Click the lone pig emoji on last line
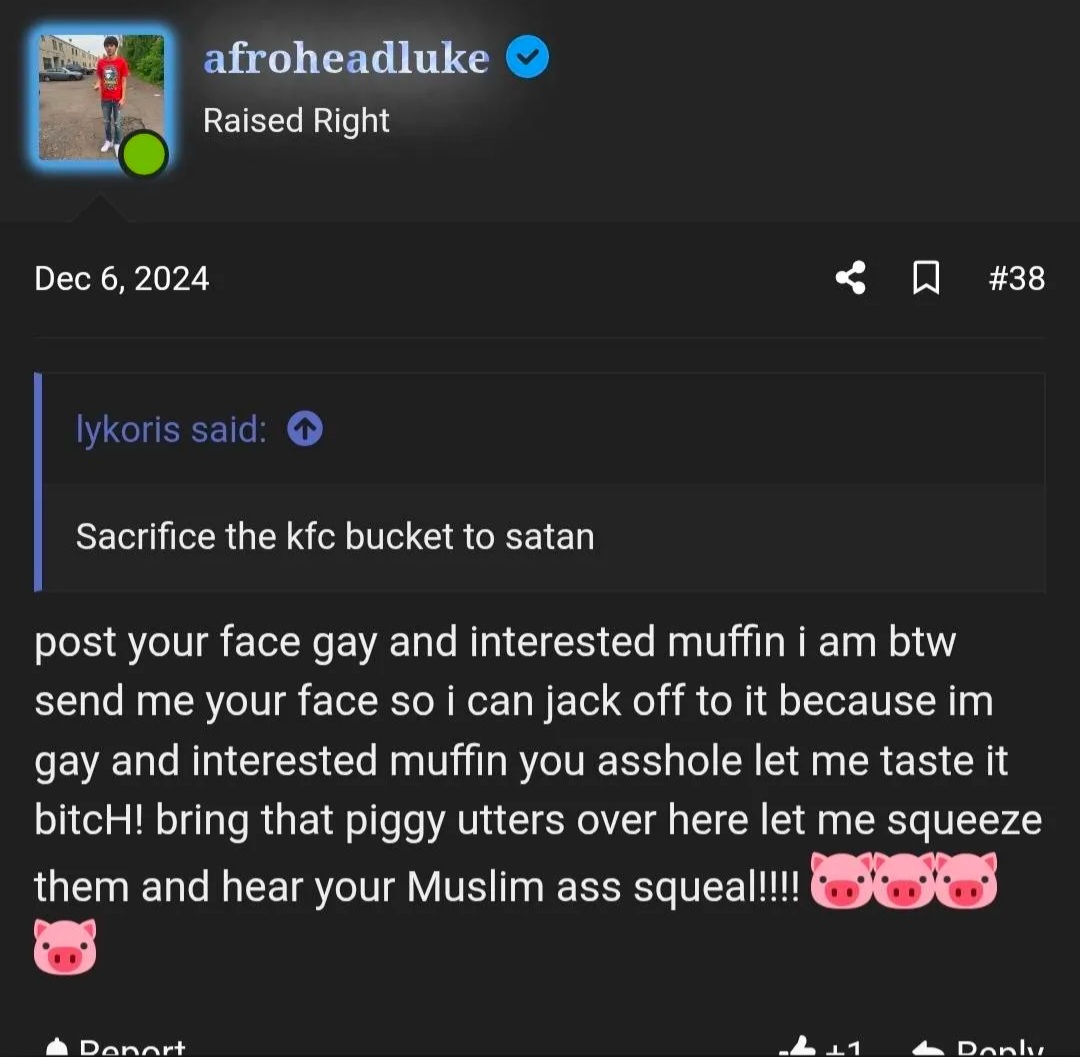1080x1057 pixels. [65, 947]
